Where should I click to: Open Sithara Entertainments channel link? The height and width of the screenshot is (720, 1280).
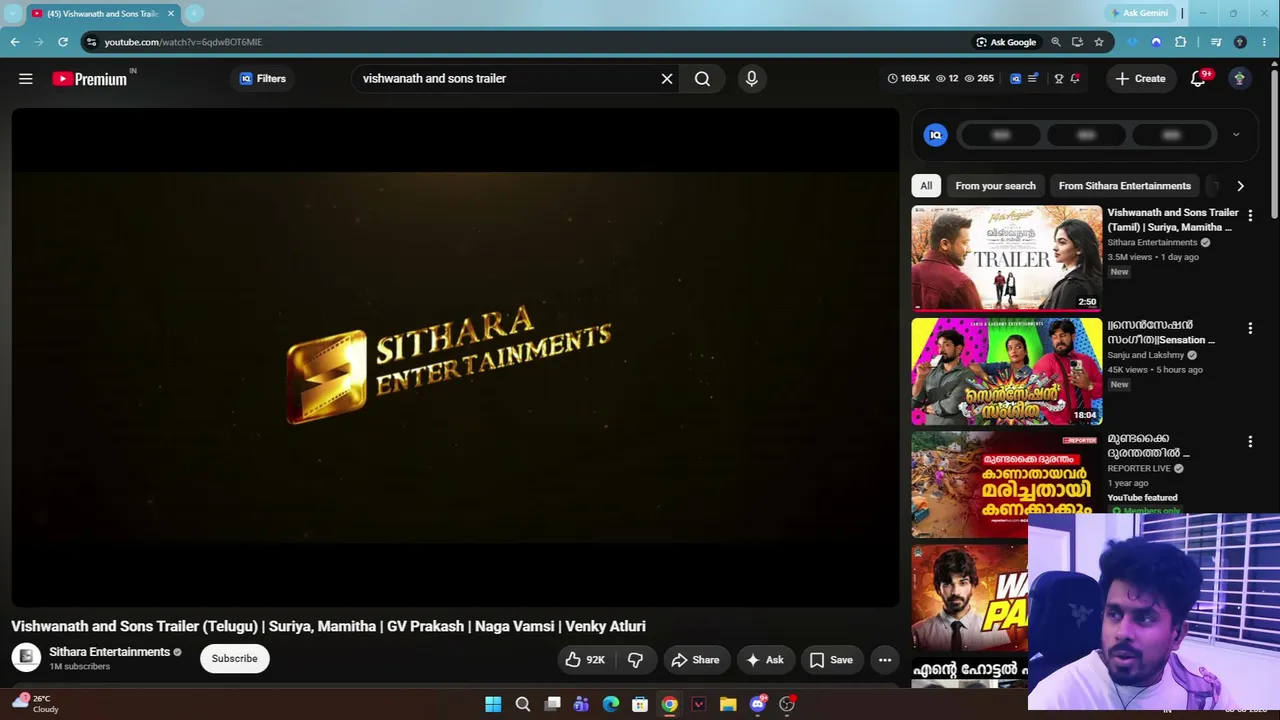click(x=109, y=652)
